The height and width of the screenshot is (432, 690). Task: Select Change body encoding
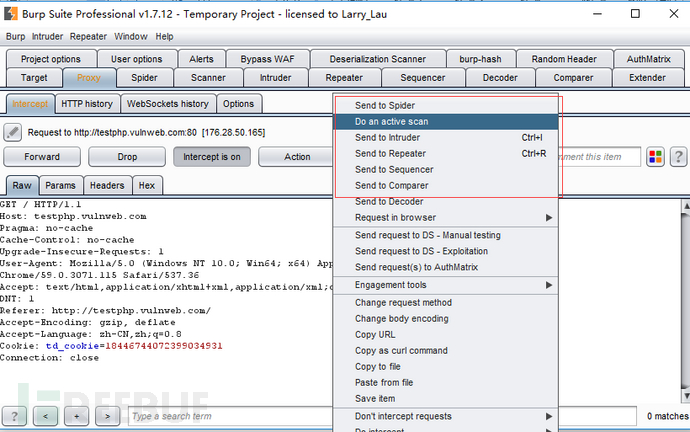(445, 319)
